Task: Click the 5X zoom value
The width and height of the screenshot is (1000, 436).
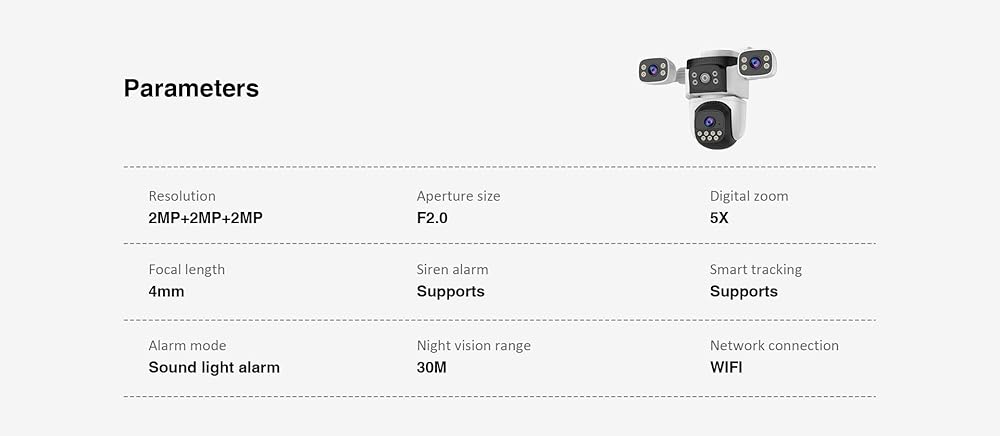Action: [719, 218]
